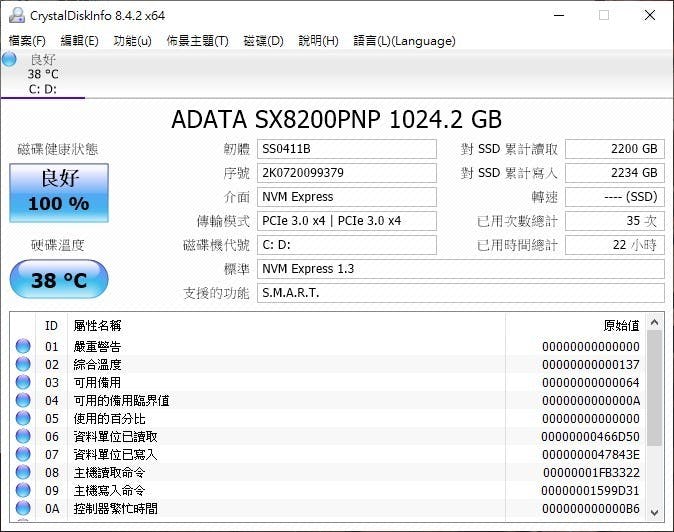Viewport: 674px width, 532px height.
Task: Open the 語言(Language) menu
Action: coord(404,41)
